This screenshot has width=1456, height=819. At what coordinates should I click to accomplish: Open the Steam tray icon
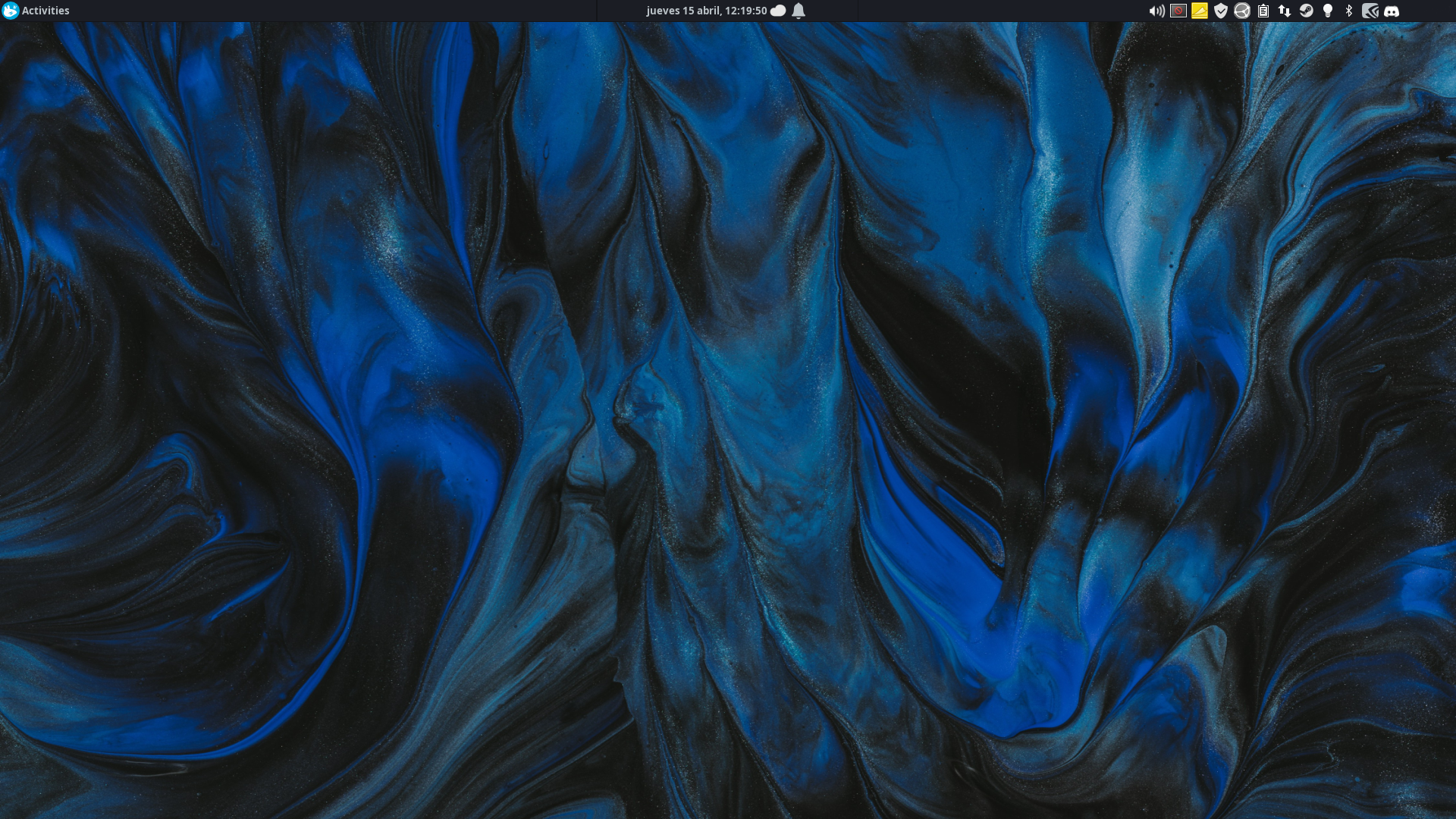point(1306,11)
